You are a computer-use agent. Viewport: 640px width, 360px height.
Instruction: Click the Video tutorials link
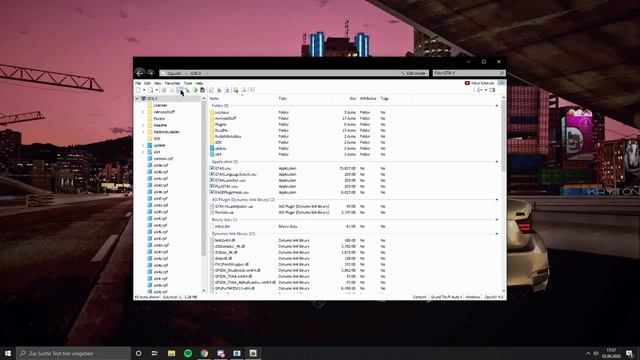482,83
